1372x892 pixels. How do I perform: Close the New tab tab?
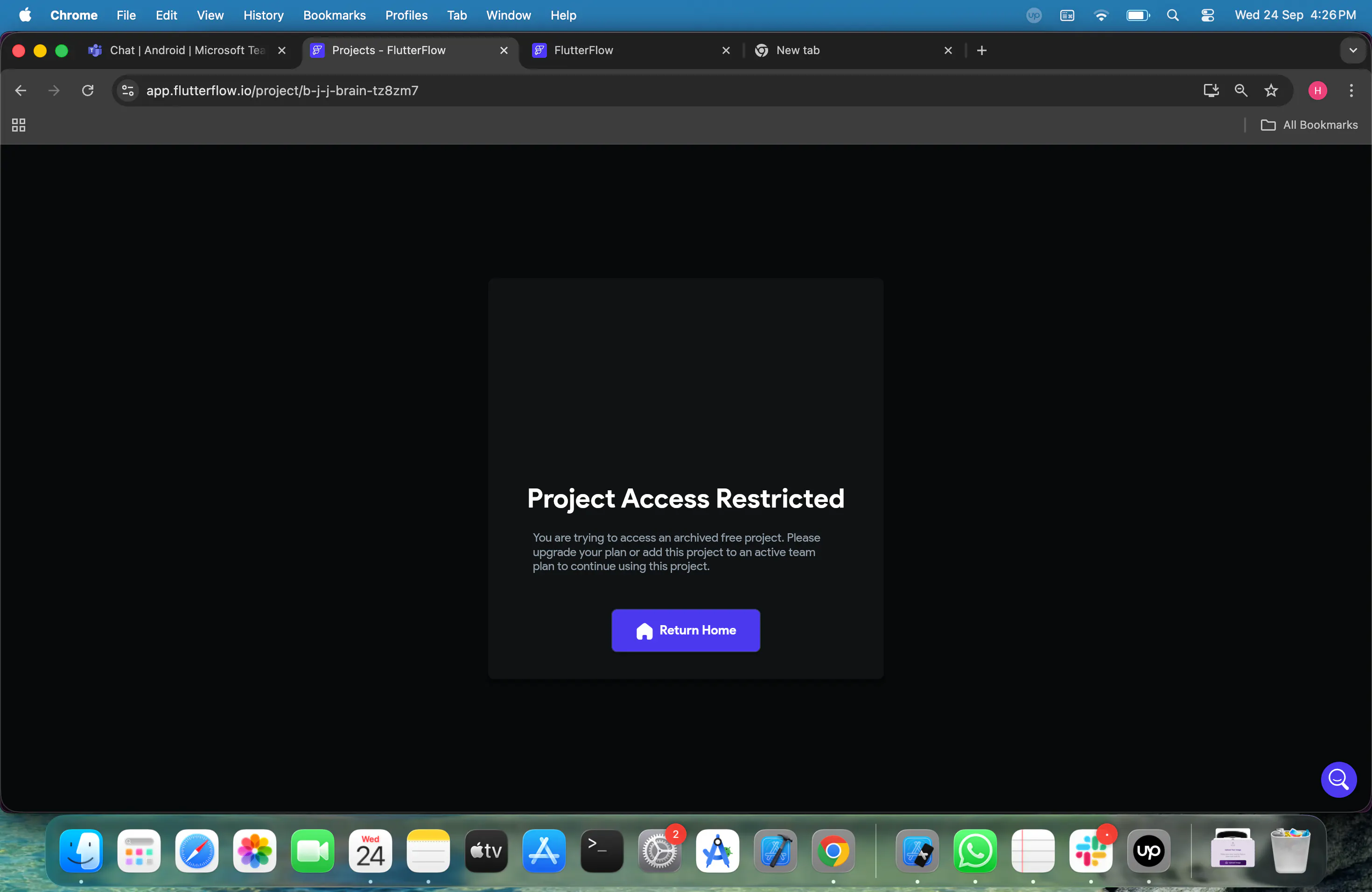pyautogui.click(x=948, y=50)
